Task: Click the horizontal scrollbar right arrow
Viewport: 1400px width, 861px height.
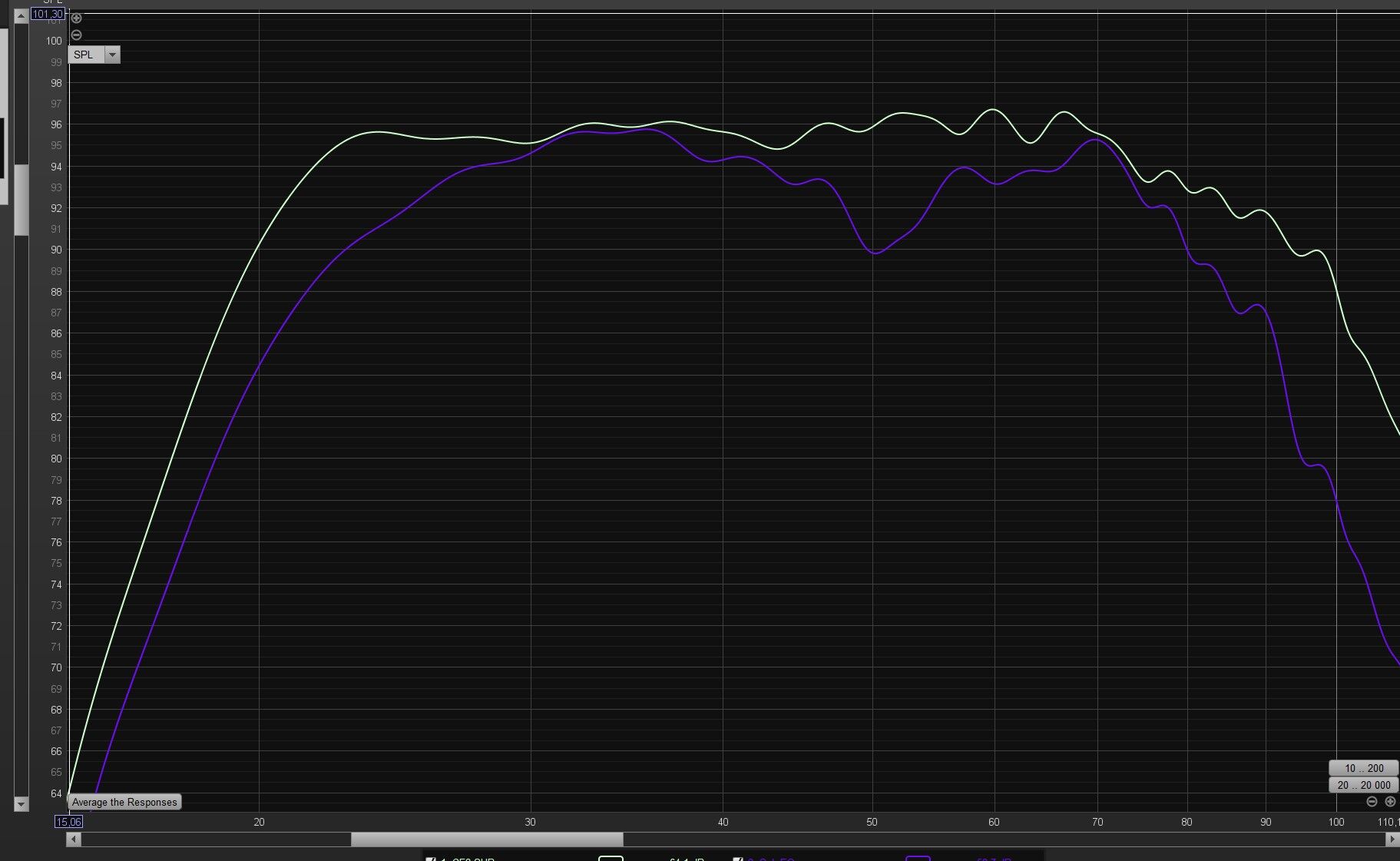Action: [1392, 839]
